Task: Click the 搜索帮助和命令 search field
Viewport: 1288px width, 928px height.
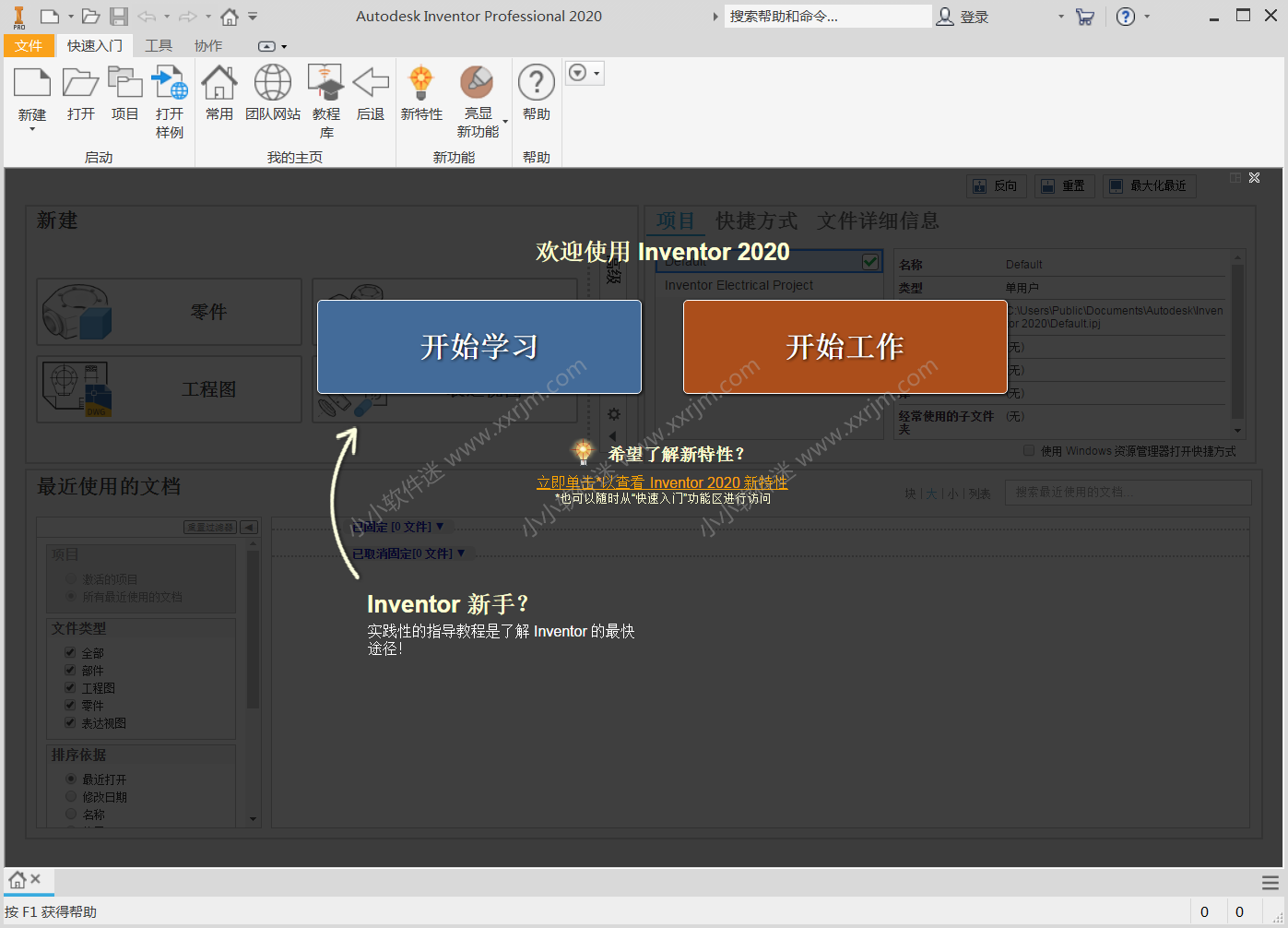Action: tap(828, 17)
